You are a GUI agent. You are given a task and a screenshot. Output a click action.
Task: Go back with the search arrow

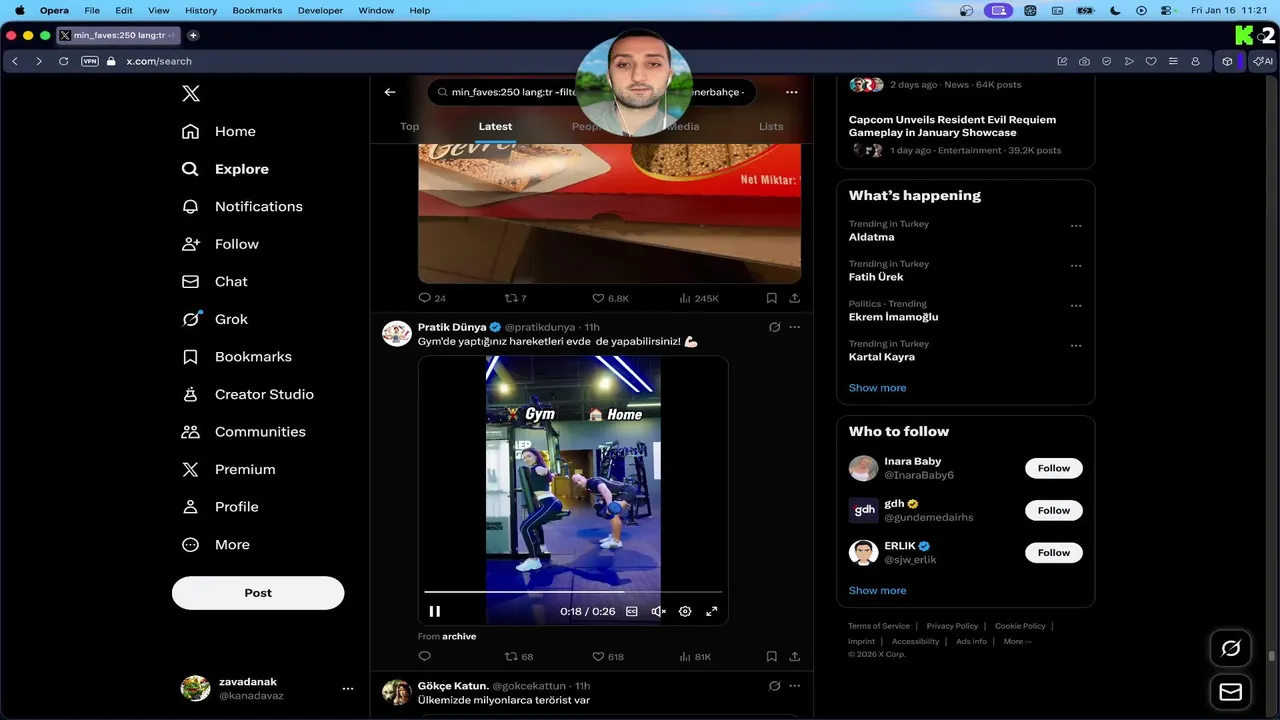click(x=390, y=92)
